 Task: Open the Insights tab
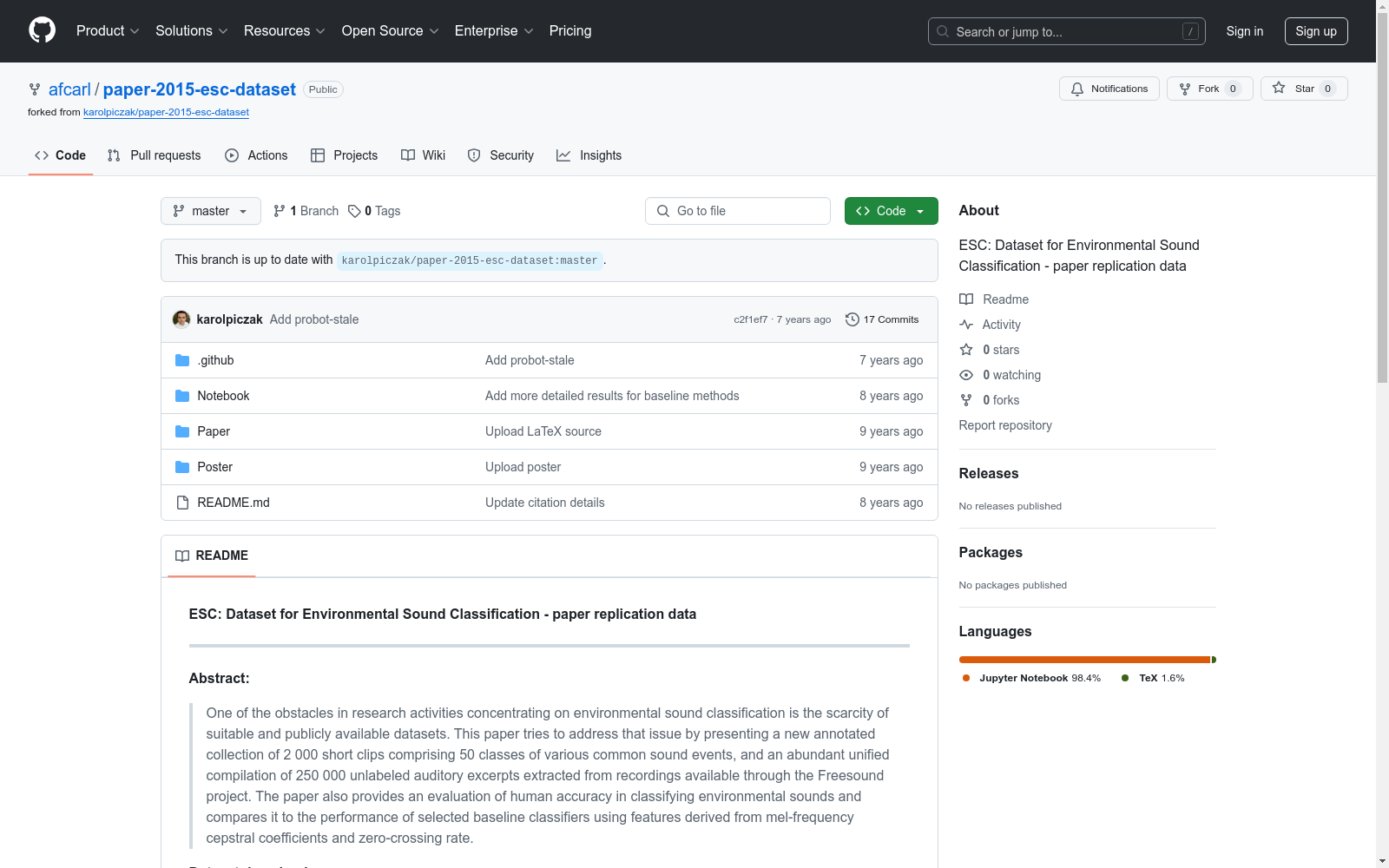pyautogui.click(x=589, y=155)
